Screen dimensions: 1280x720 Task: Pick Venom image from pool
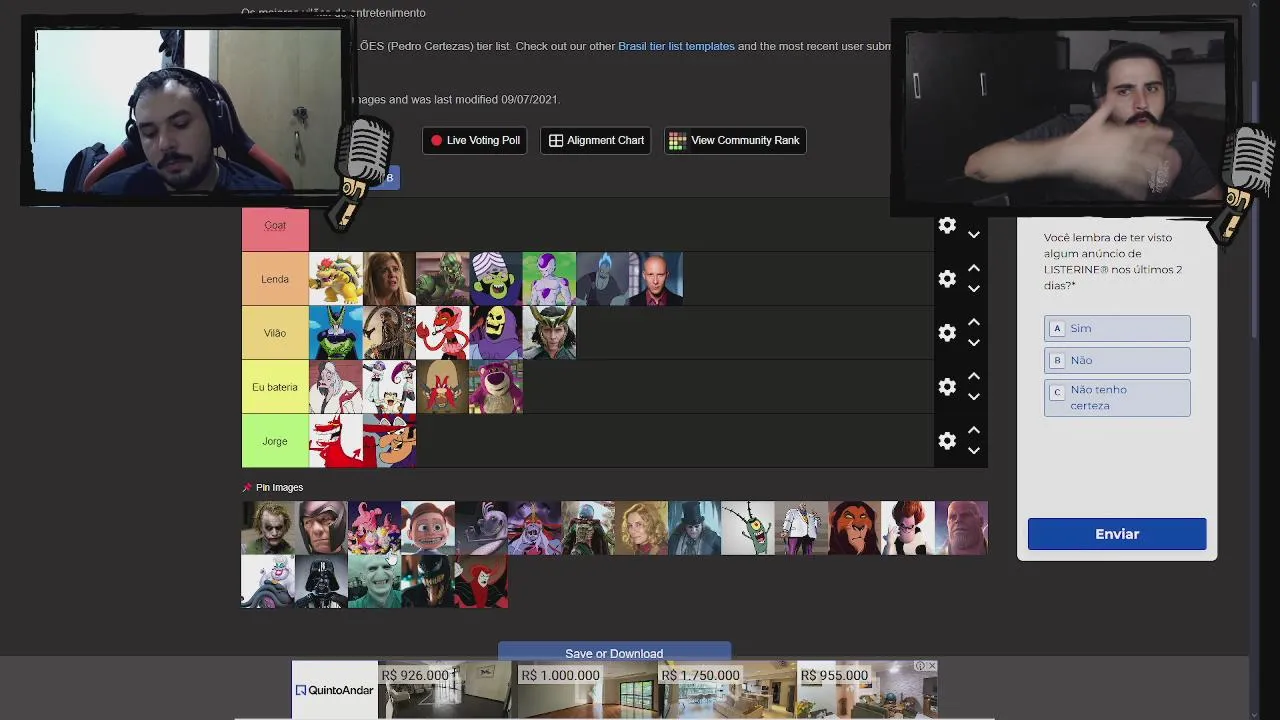[x=428, y=581]
